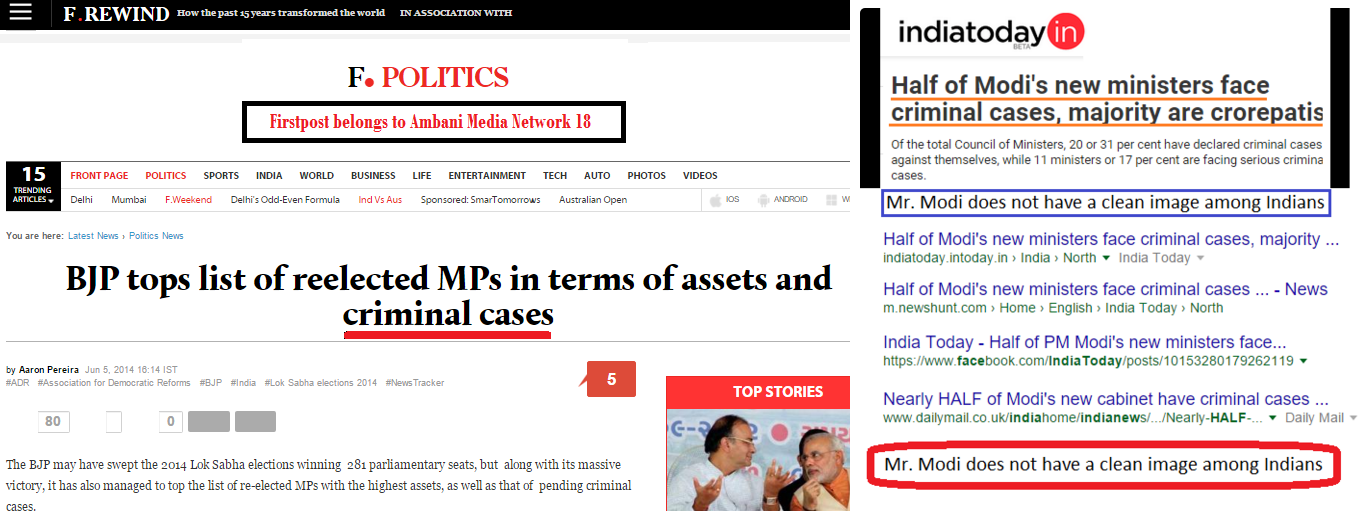Click the #NewsTracker hashtag

(415, 383)
